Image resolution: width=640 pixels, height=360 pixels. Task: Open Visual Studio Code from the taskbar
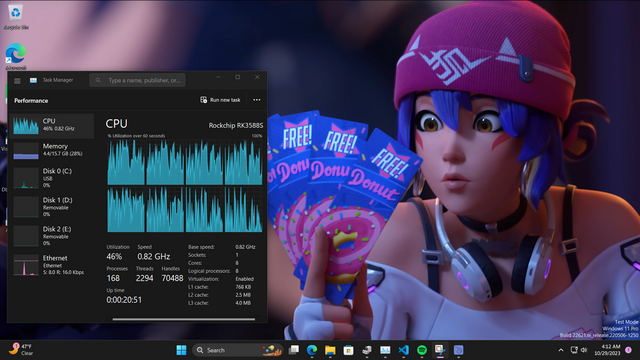coord(403,350)
